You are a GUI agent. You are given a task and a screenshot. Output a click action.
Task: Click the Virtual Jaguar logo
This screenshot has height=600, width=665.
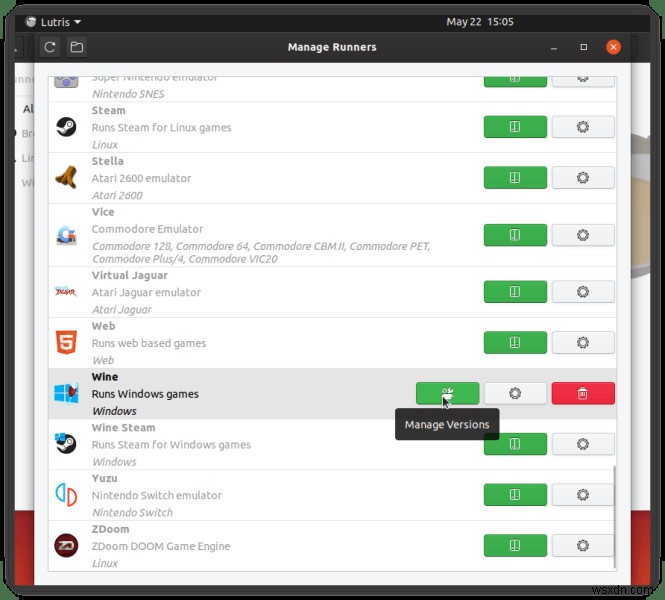tap(66, 292)
